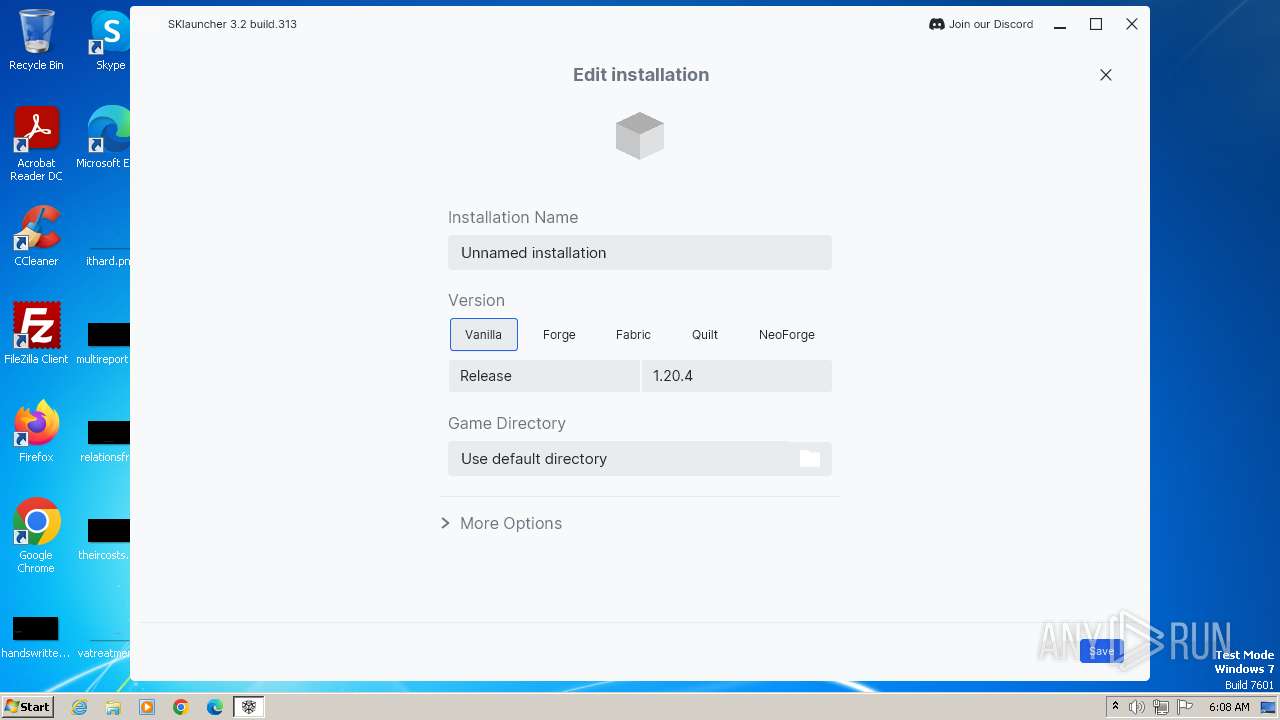This screenshot has width=1280, height=720.
Task: Open Edge from the taskbar
Action: pos(215,707)
